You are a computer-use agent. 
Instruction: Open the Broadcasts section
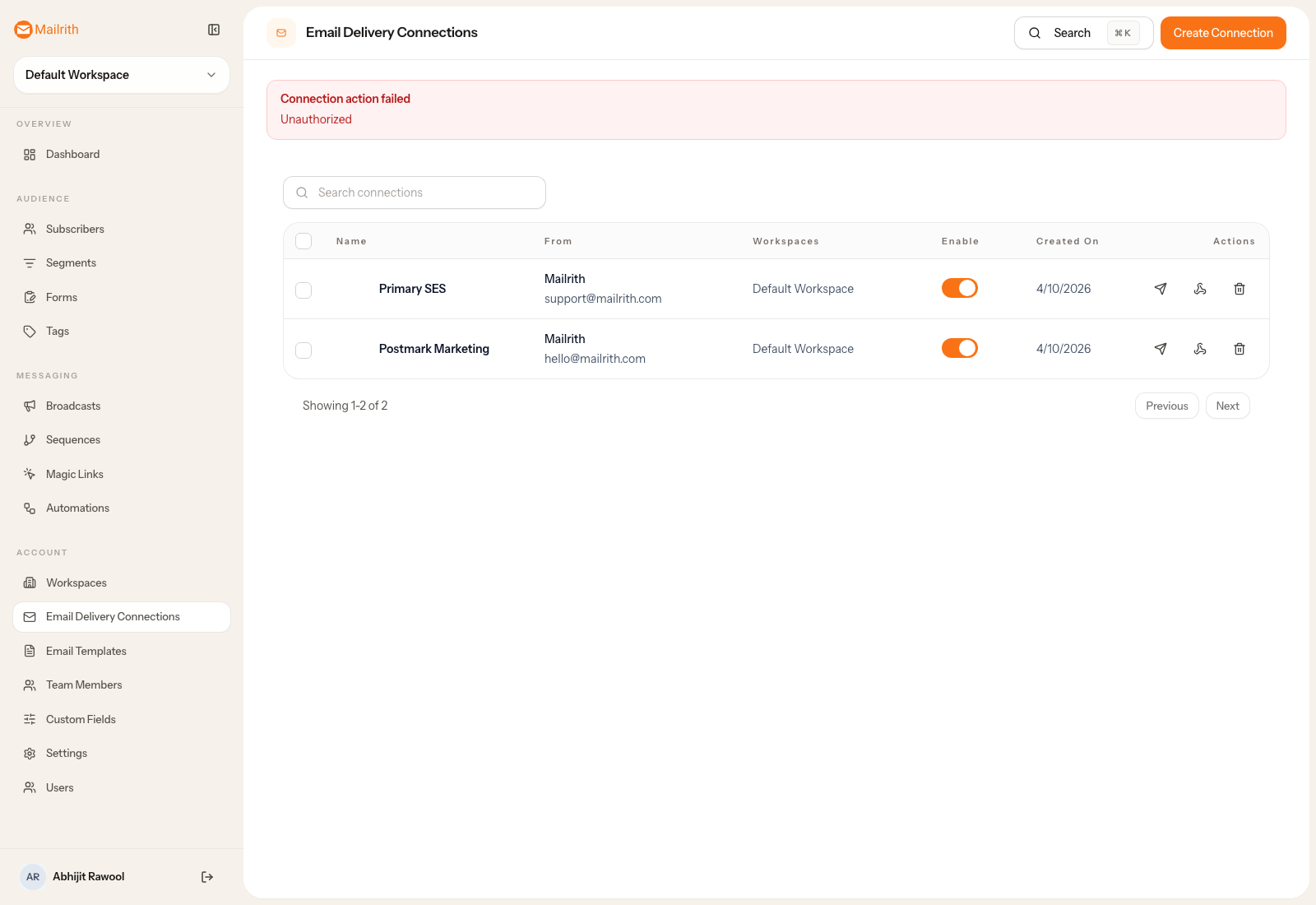coord(73,406)
